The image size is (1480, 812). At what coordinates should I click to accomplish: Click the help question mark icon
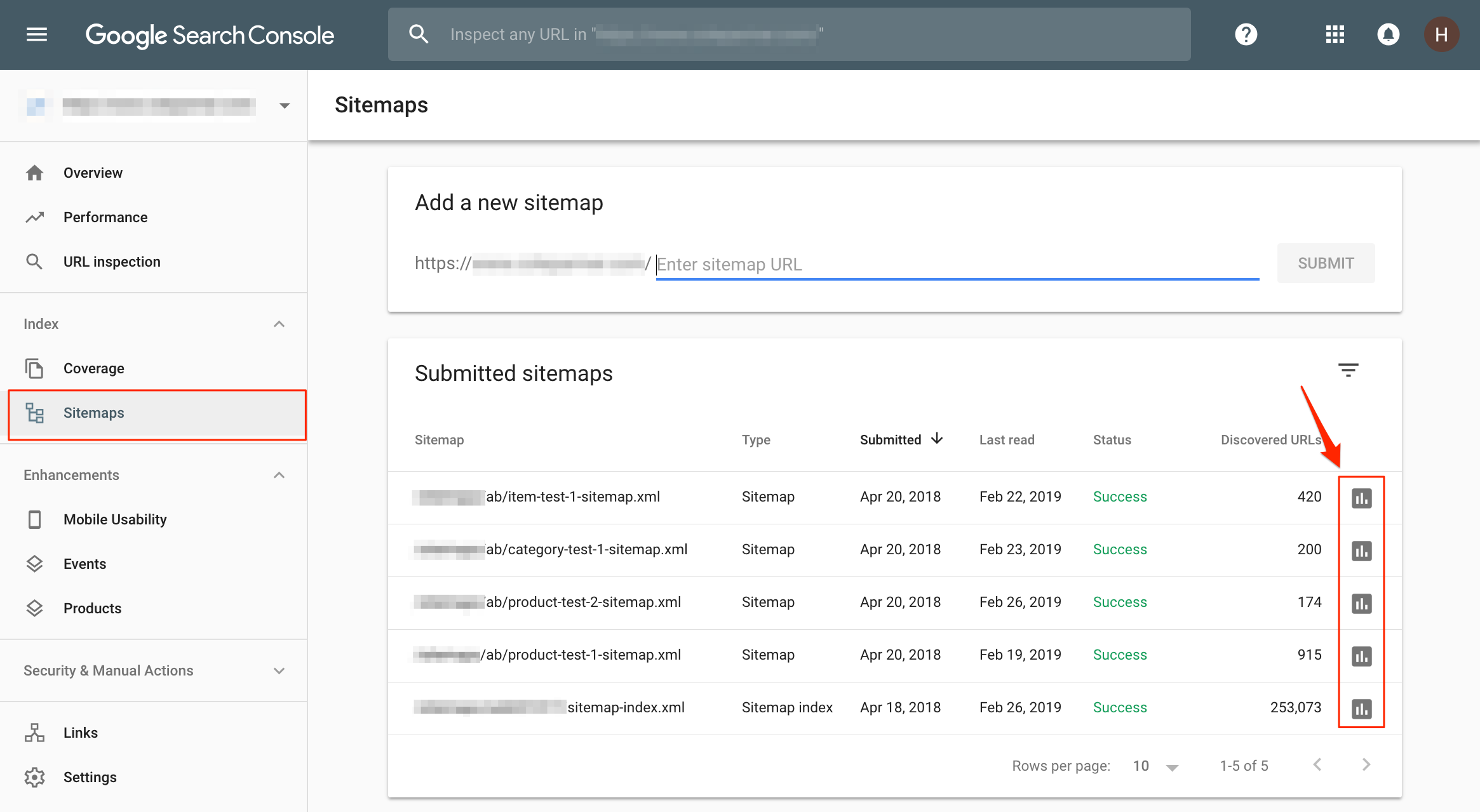coord(1246,34)
